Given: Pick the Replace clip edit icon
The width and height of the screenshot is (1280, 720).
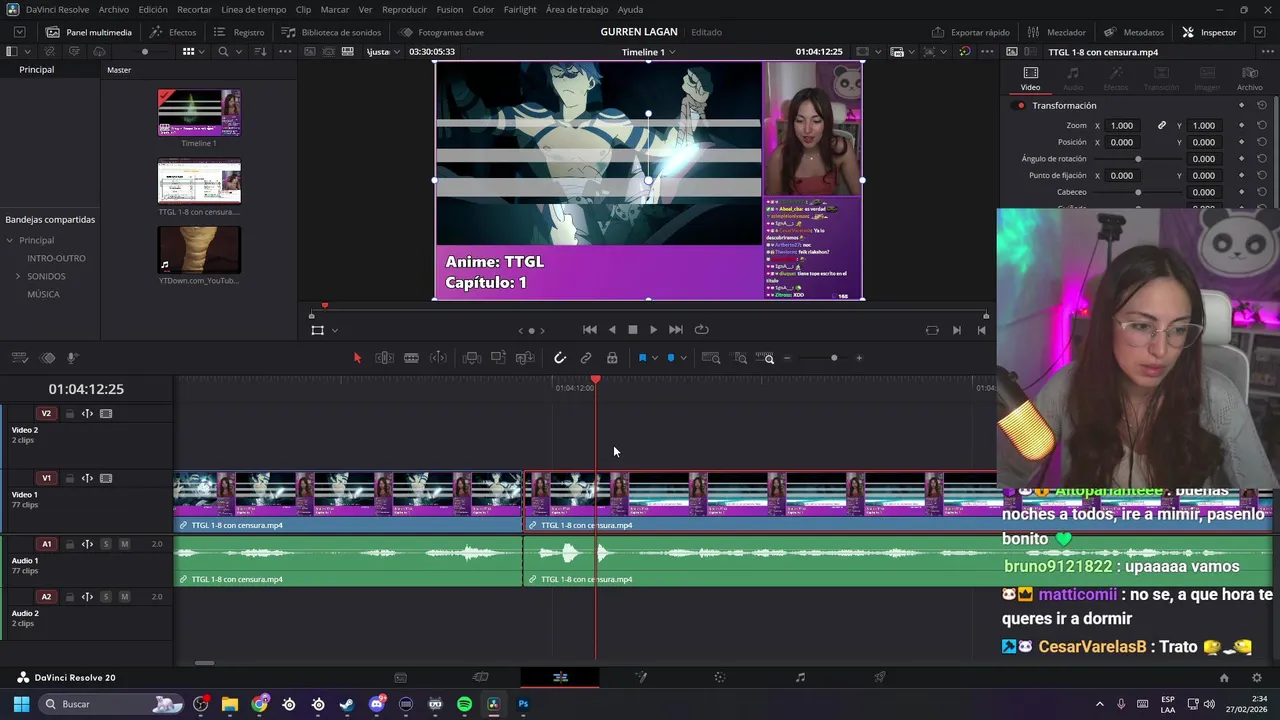Looking at the screenshot, I should 525,358.
